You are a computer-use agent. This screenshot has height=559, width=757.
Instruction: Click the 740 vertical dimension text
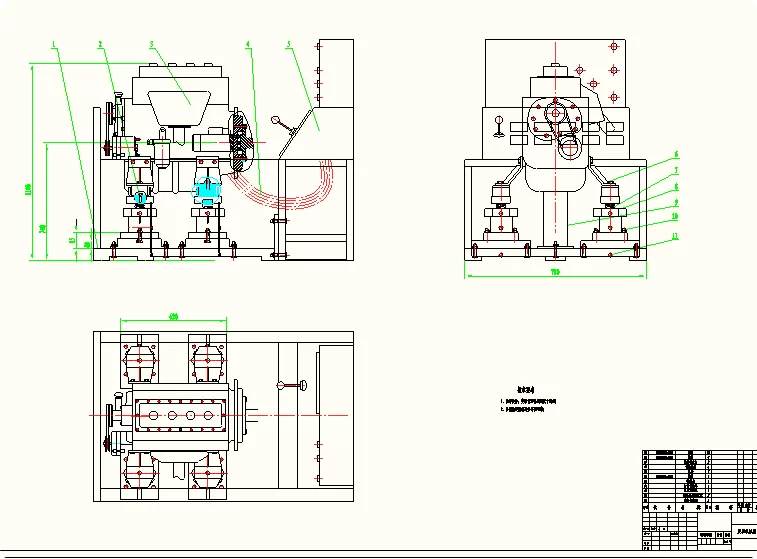click(42, 228)
